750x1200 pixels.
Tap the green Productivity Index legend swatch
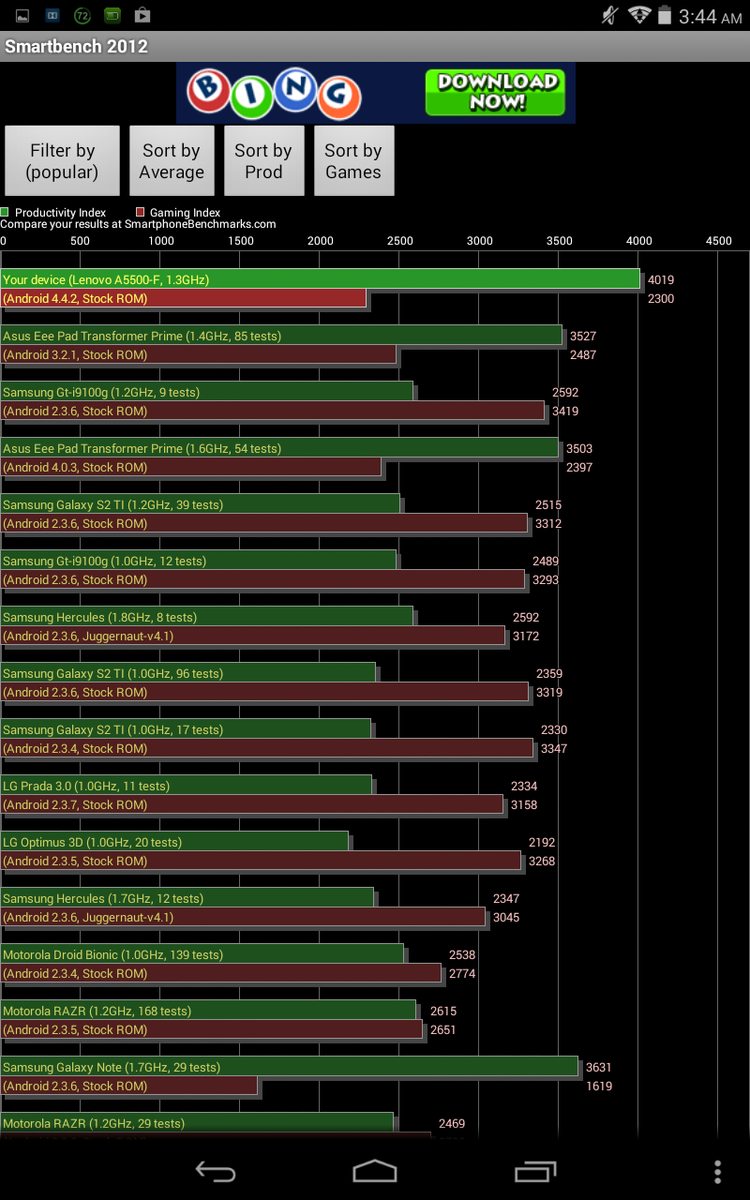click(x=5, y=212)
